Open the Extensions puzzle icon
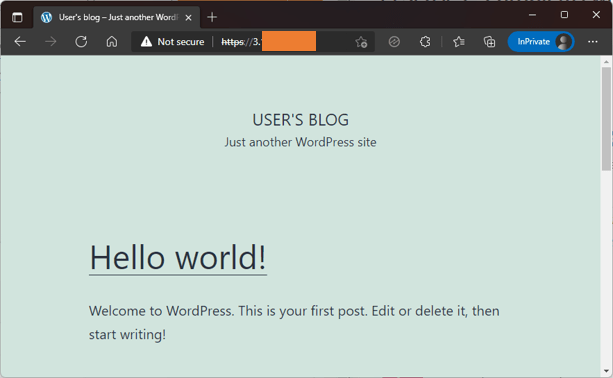This screenshot has height=378, width=613. [425, 41]
